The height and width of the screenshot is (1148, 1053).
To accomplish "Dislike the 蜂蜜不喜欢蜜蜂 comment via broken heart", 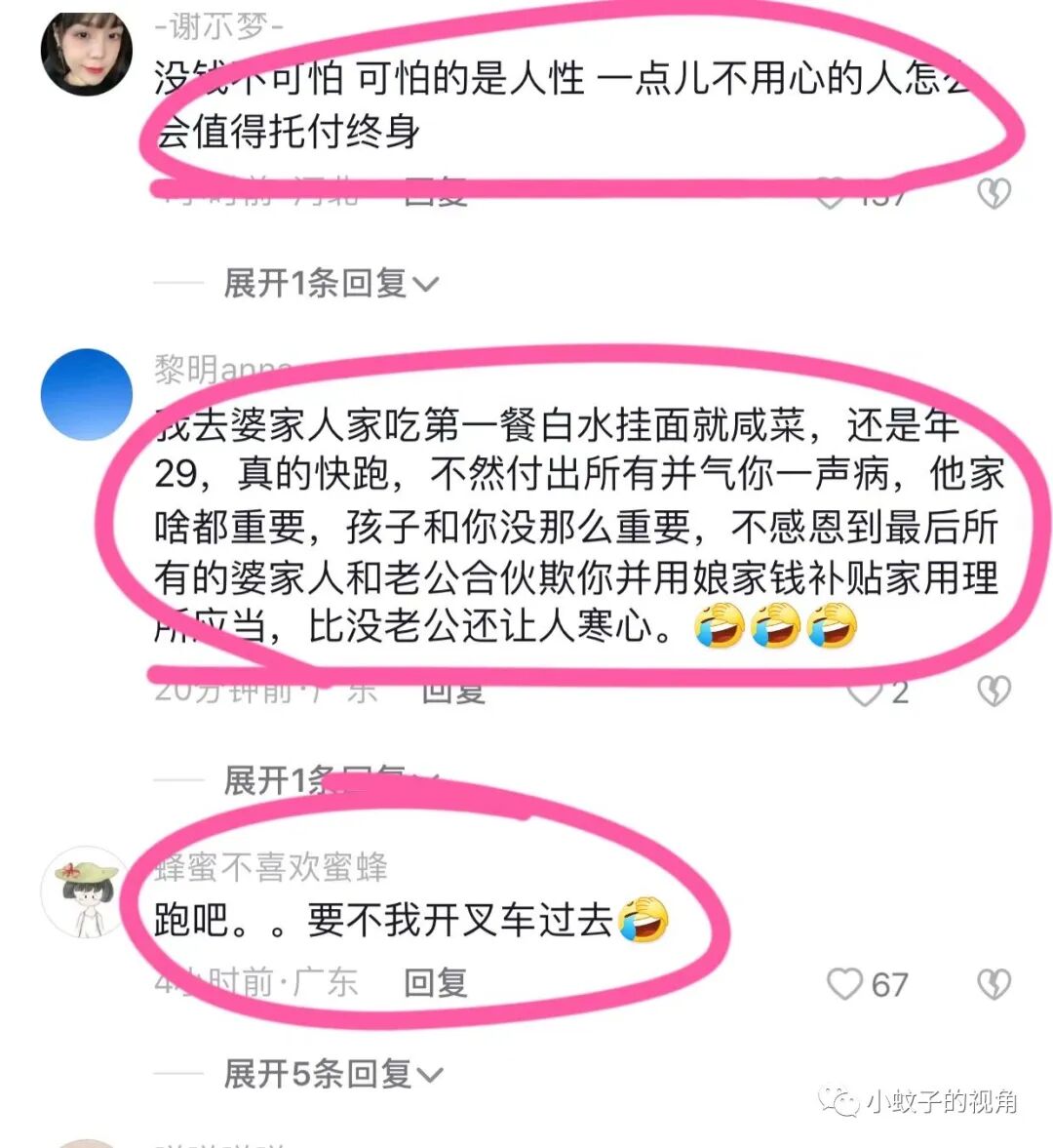I will (994, 984).
